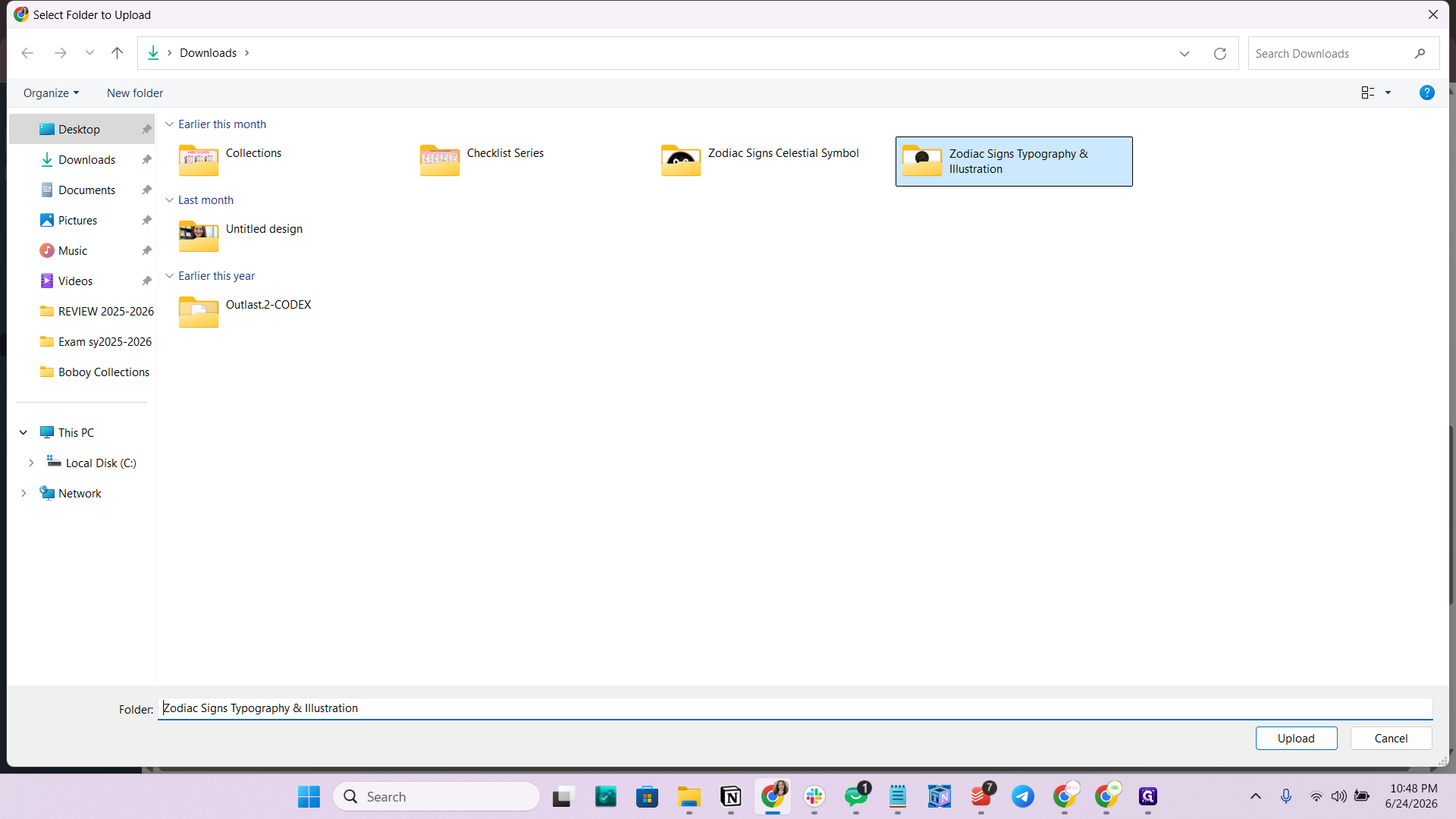The width and height of the screenshot is (1456, 819).
Task: Click the search magnifier icon
Action: tap(1420, 54)
